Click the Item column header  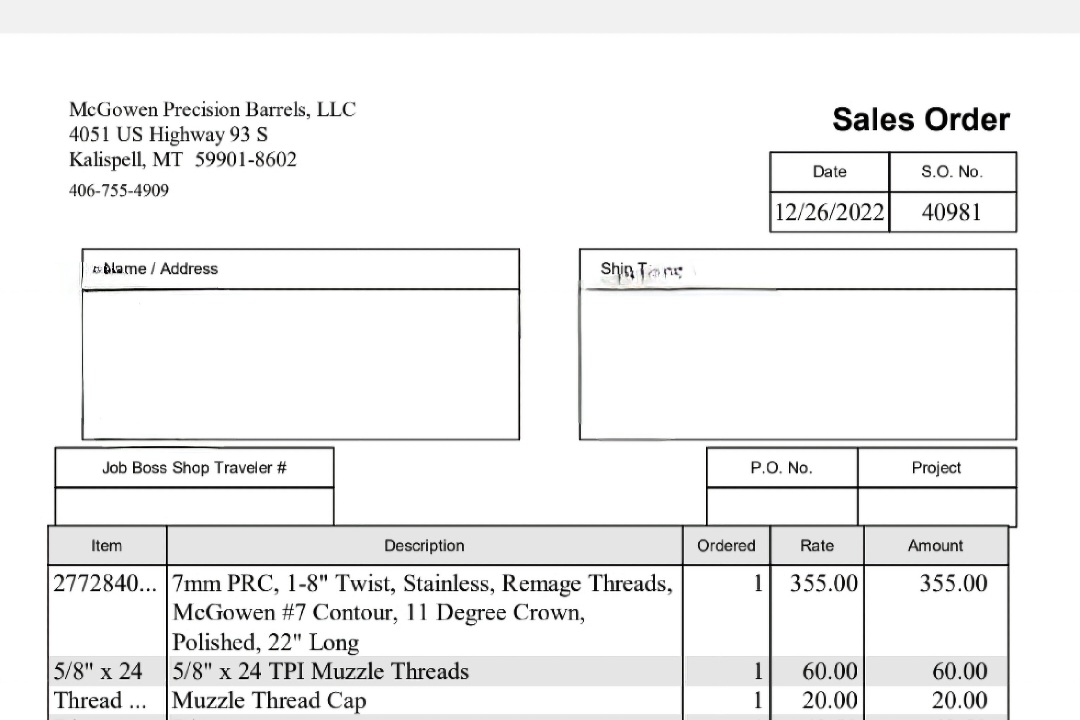click(107, 546)
